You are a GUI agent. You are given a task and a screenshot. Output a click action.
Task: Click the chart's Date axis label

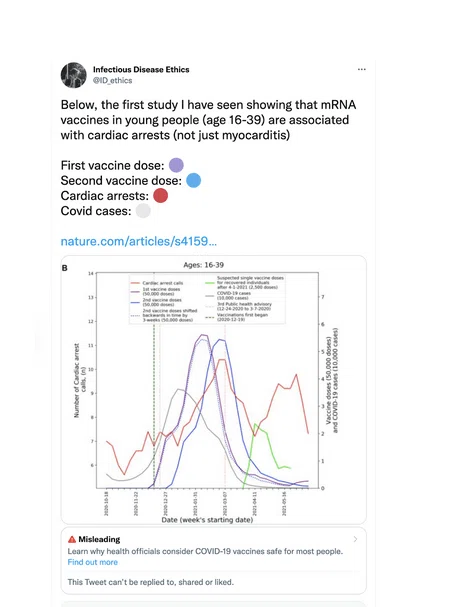(207, 520)
